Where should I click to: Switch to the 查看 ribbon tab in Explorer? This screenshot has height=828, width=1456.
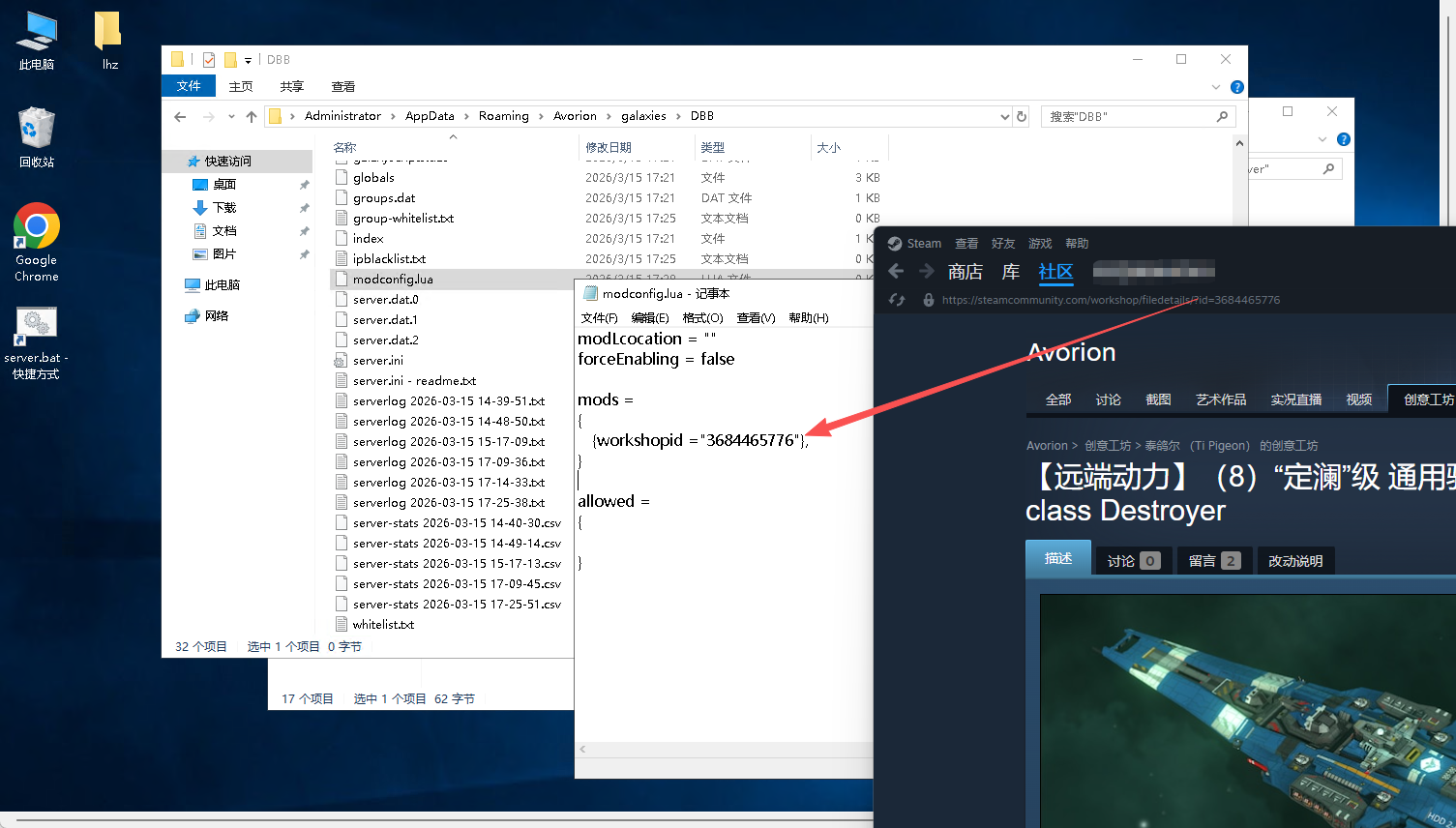[x=342, y=87]
